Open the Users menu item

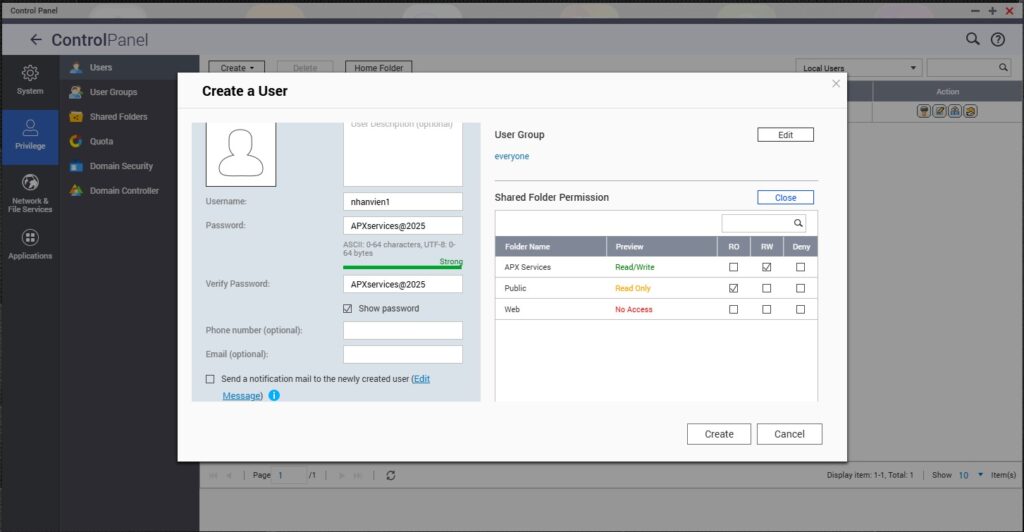point(129,67)
